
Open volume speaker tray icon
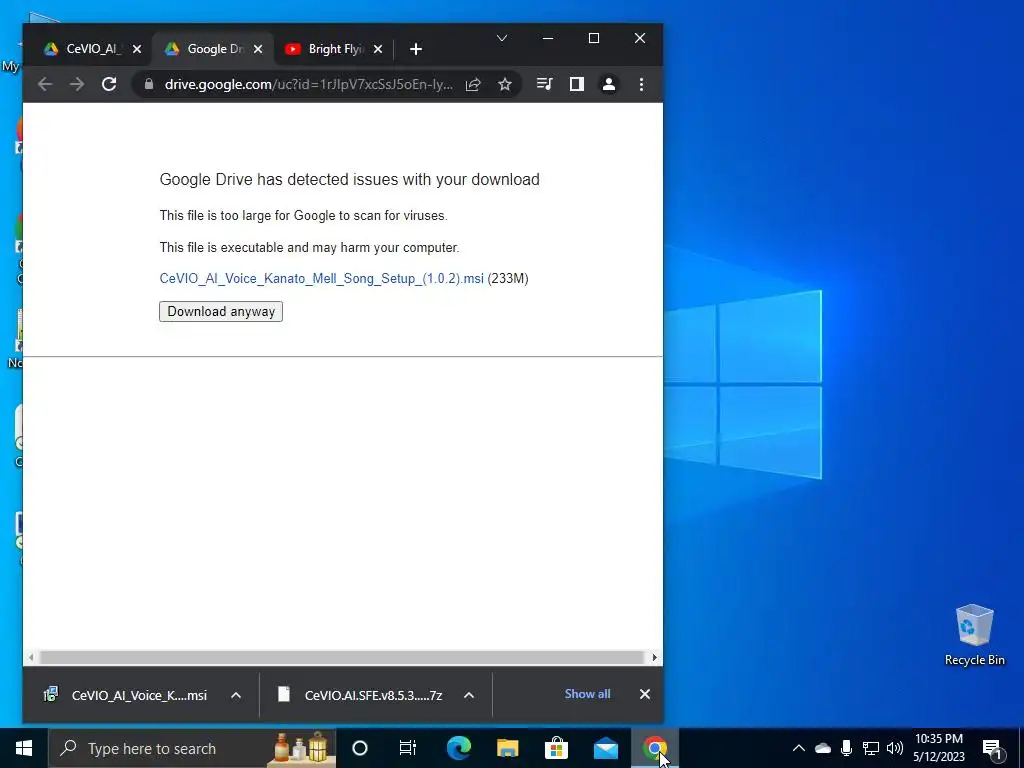895,748
